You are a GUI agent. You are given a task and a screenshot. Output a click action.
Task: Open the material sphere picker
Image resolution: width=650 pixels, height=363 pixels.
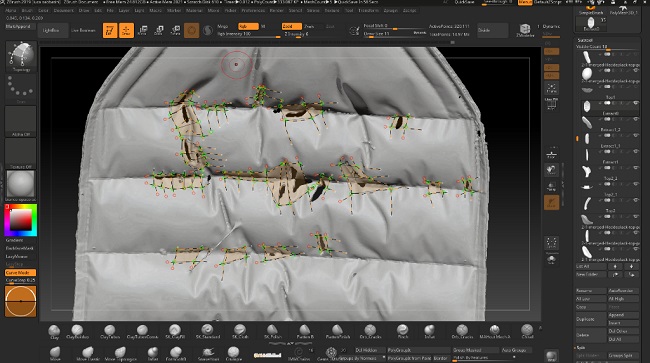[21, 185]
